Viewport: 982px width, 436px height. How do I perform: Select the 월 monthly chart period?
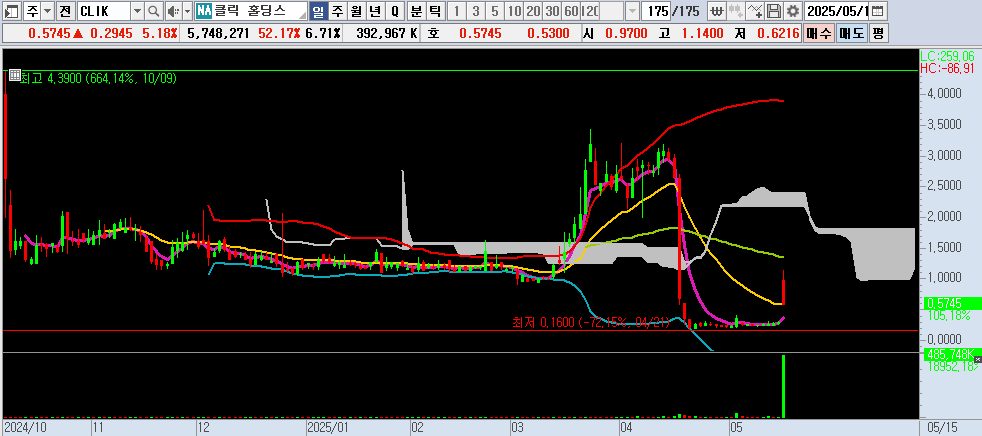[356, 11]
